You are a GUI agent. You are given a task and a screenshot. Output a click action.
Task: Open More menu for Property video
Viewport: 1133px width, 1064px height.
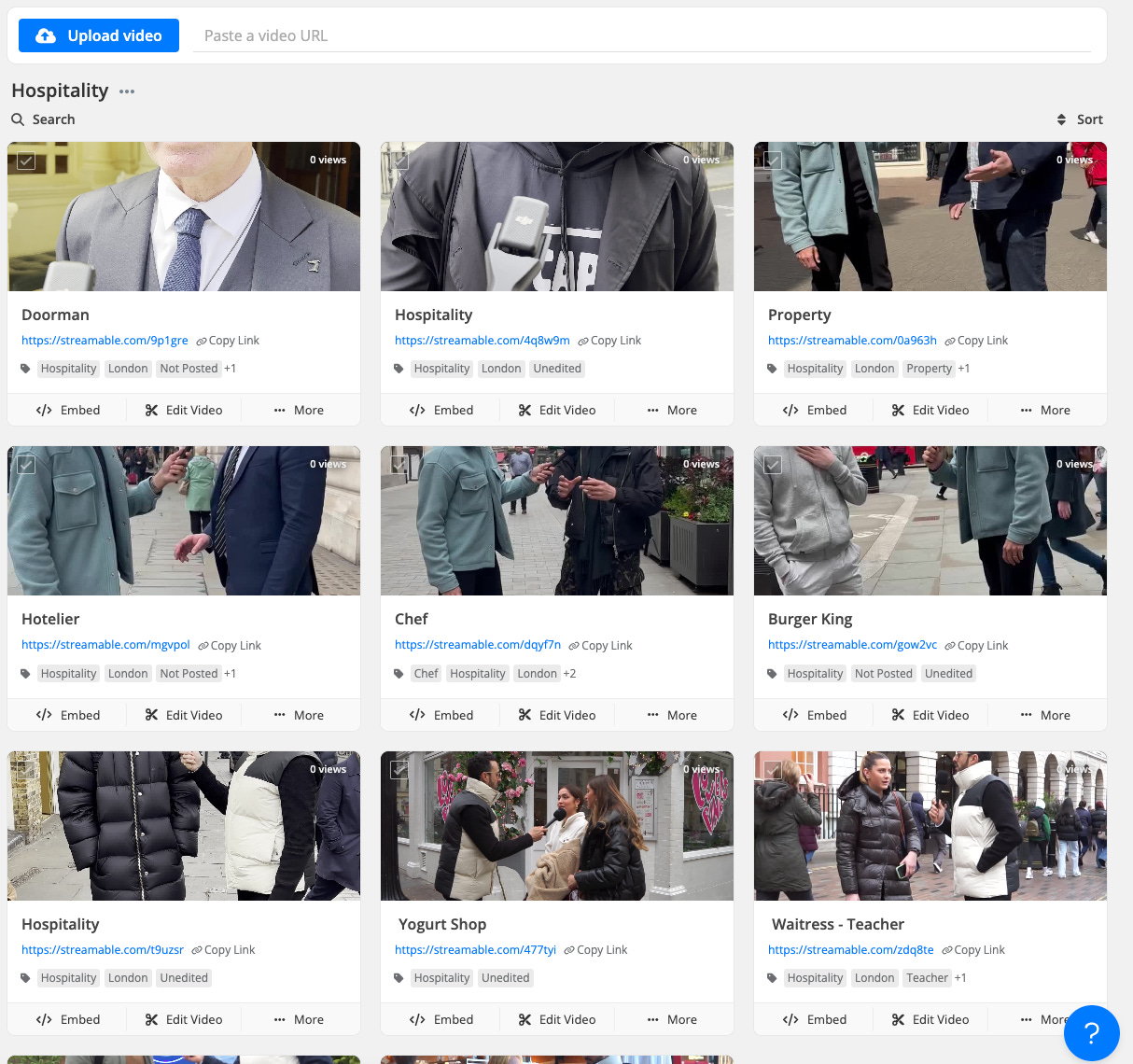tap(1045, 411)
